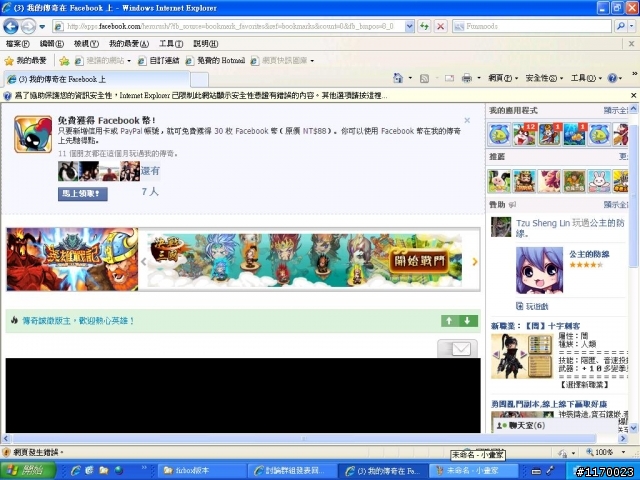The height and width of the screenshot is (480, 640).
Task: Open the app icon with 12 badge
Action: click(524, 135)
